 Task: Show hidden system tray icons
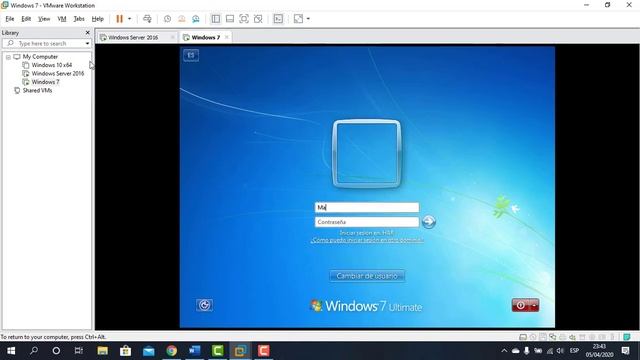coord(504,351)
